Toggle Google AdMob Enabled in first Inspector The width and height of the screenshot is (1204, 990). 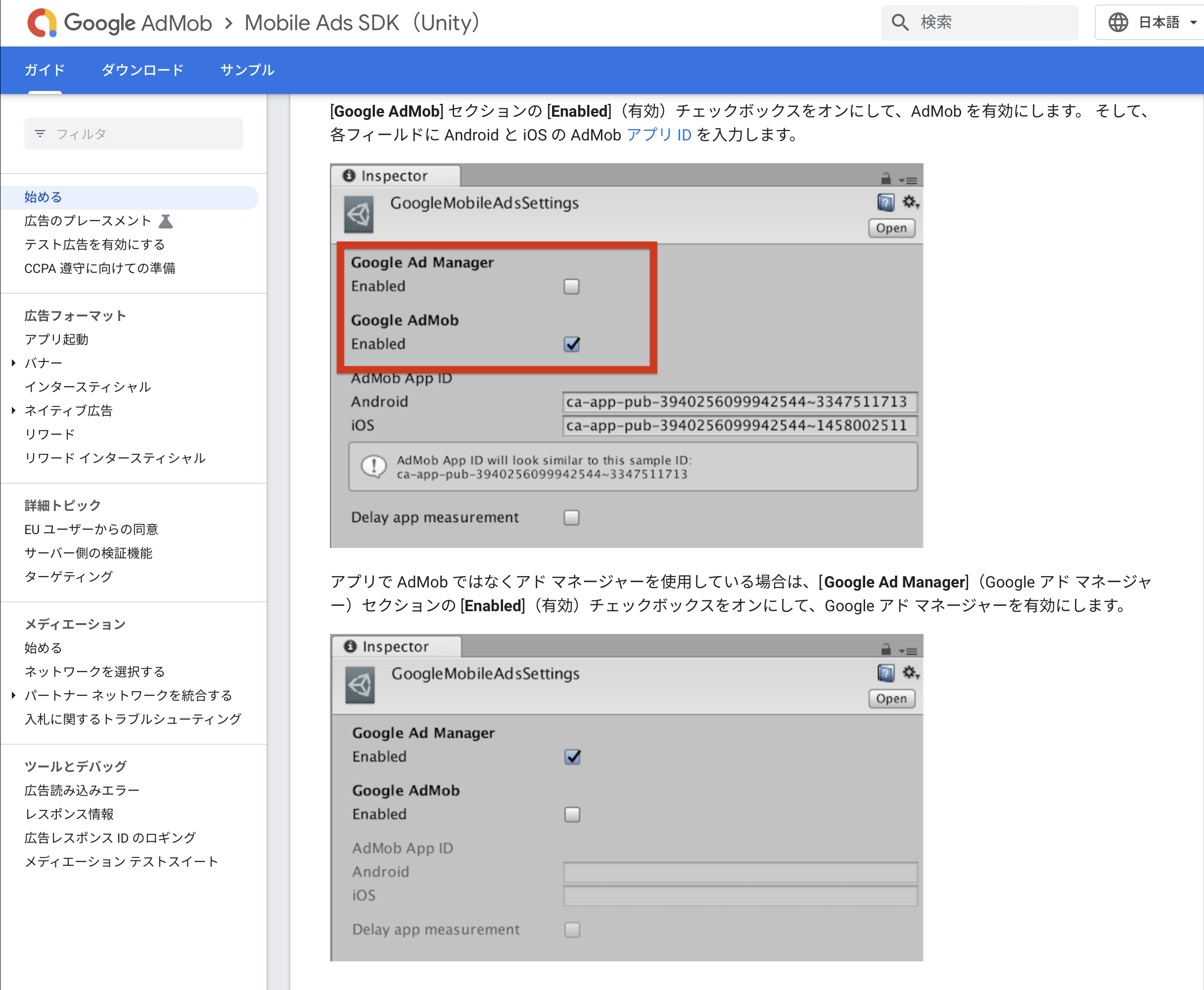coord(571,344)
